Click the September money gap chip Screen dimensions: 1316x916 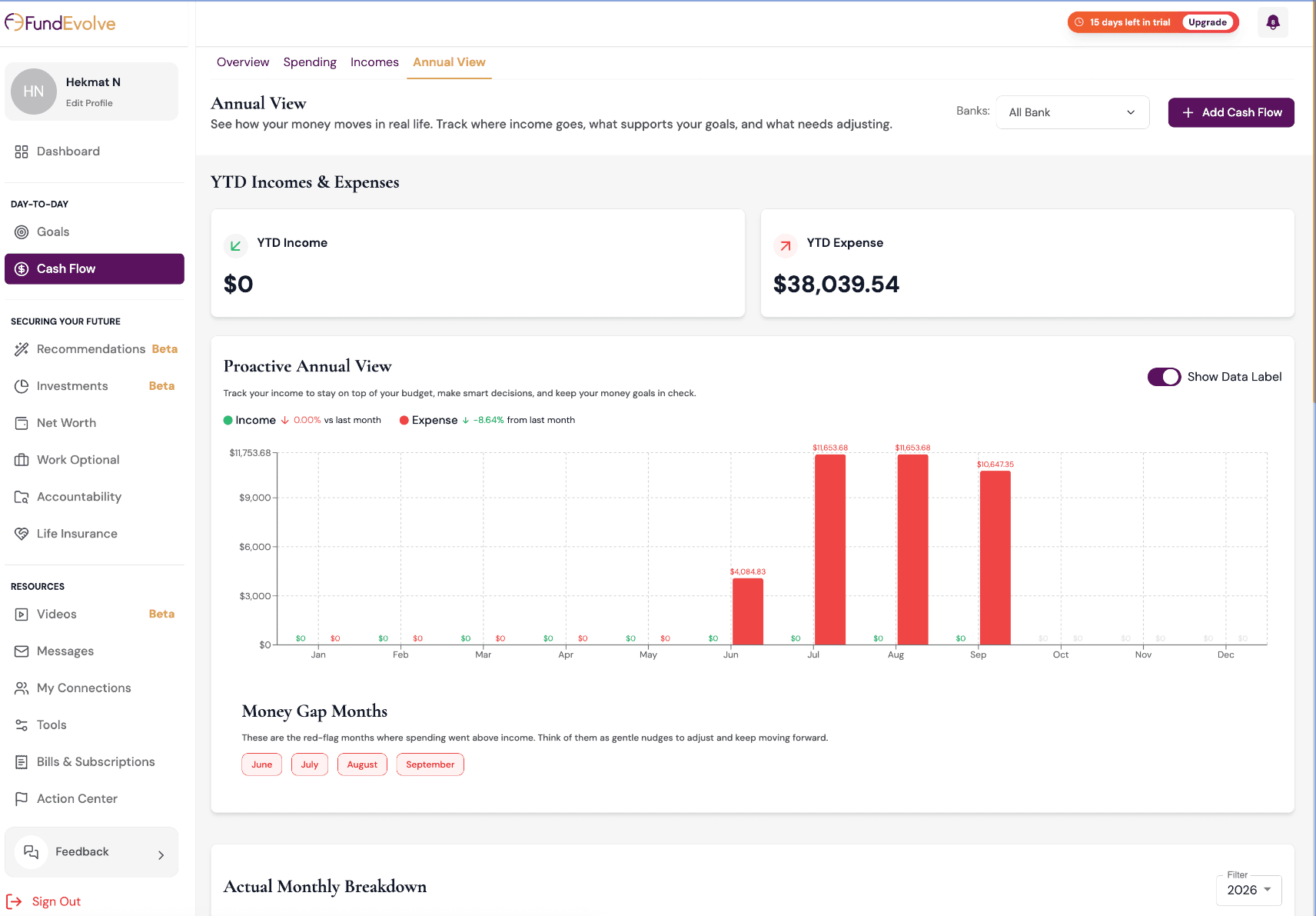[430, 764]
